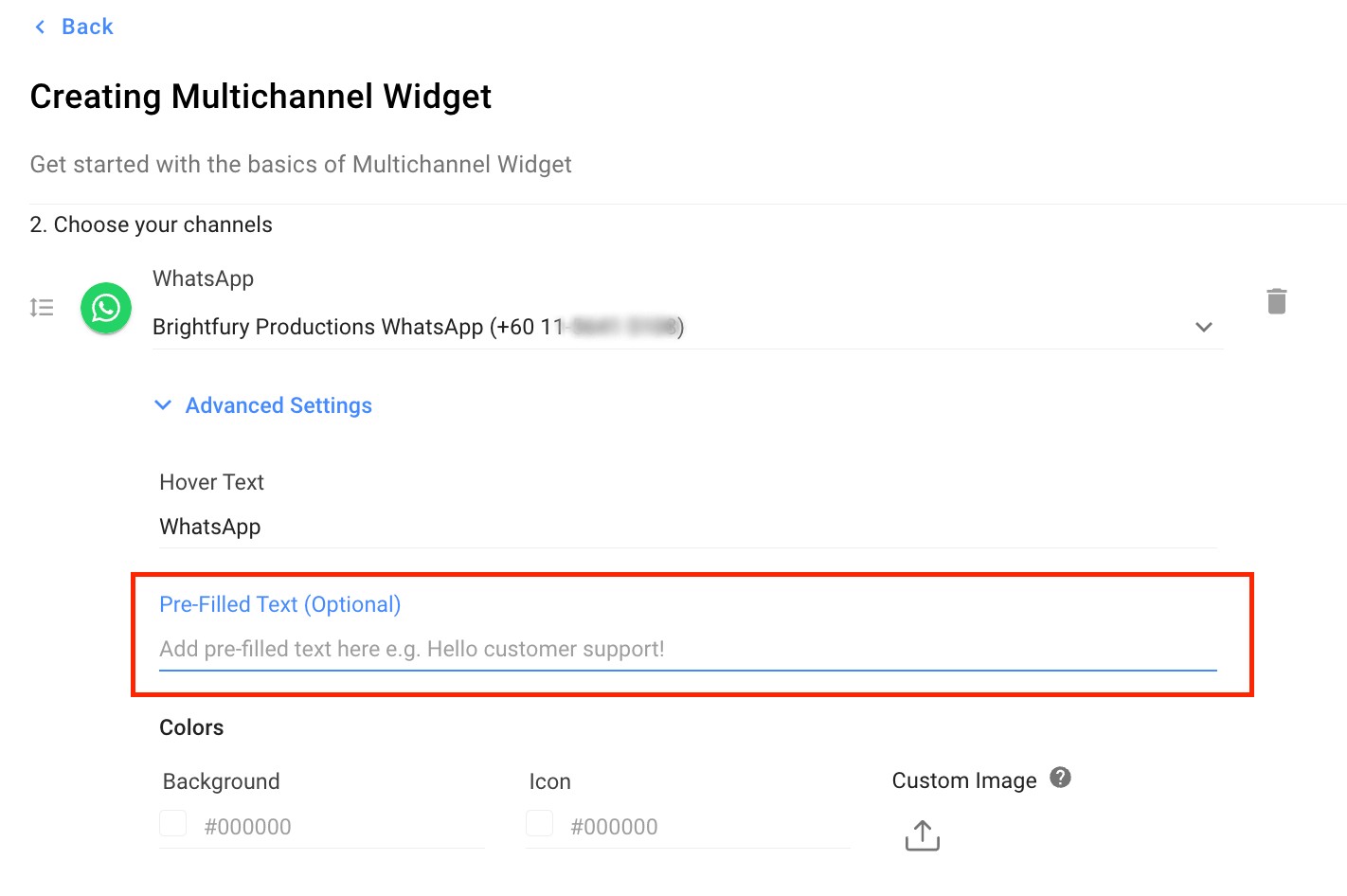Viewport: 1347px width, 896px height.
Task: Select the Brightfury Productions WhatsApp combo box
Action: pos(663,327)
